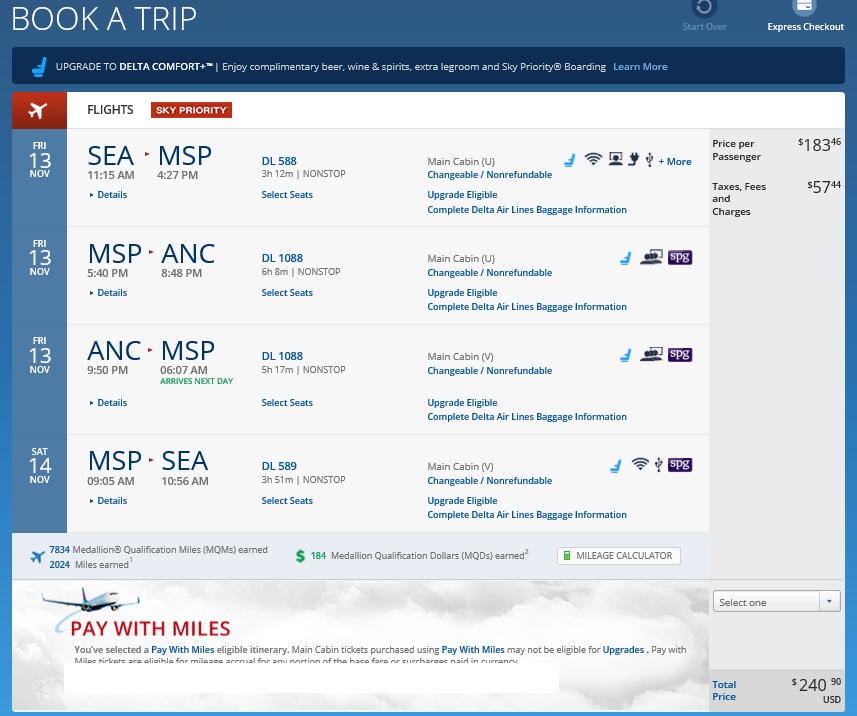Select Seats for flight DL 589

(287, 501)
